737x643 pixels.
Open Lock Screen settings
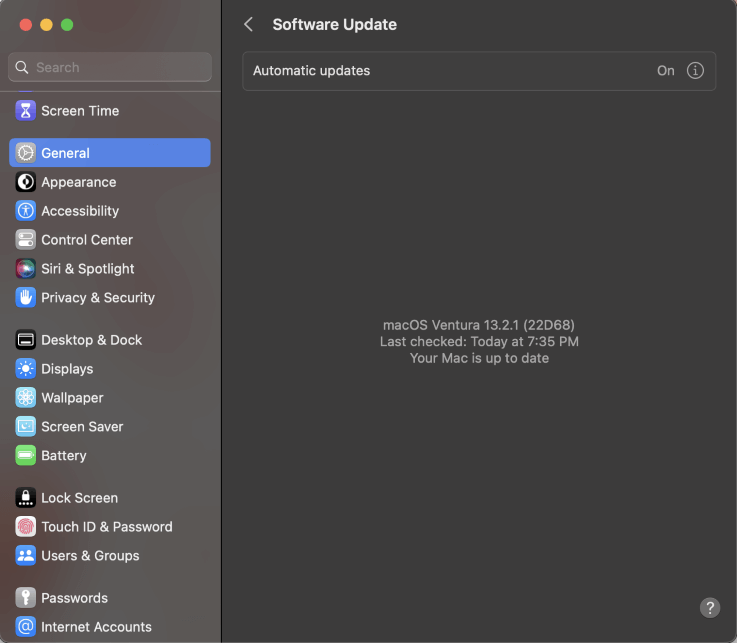tap(79, 498)
